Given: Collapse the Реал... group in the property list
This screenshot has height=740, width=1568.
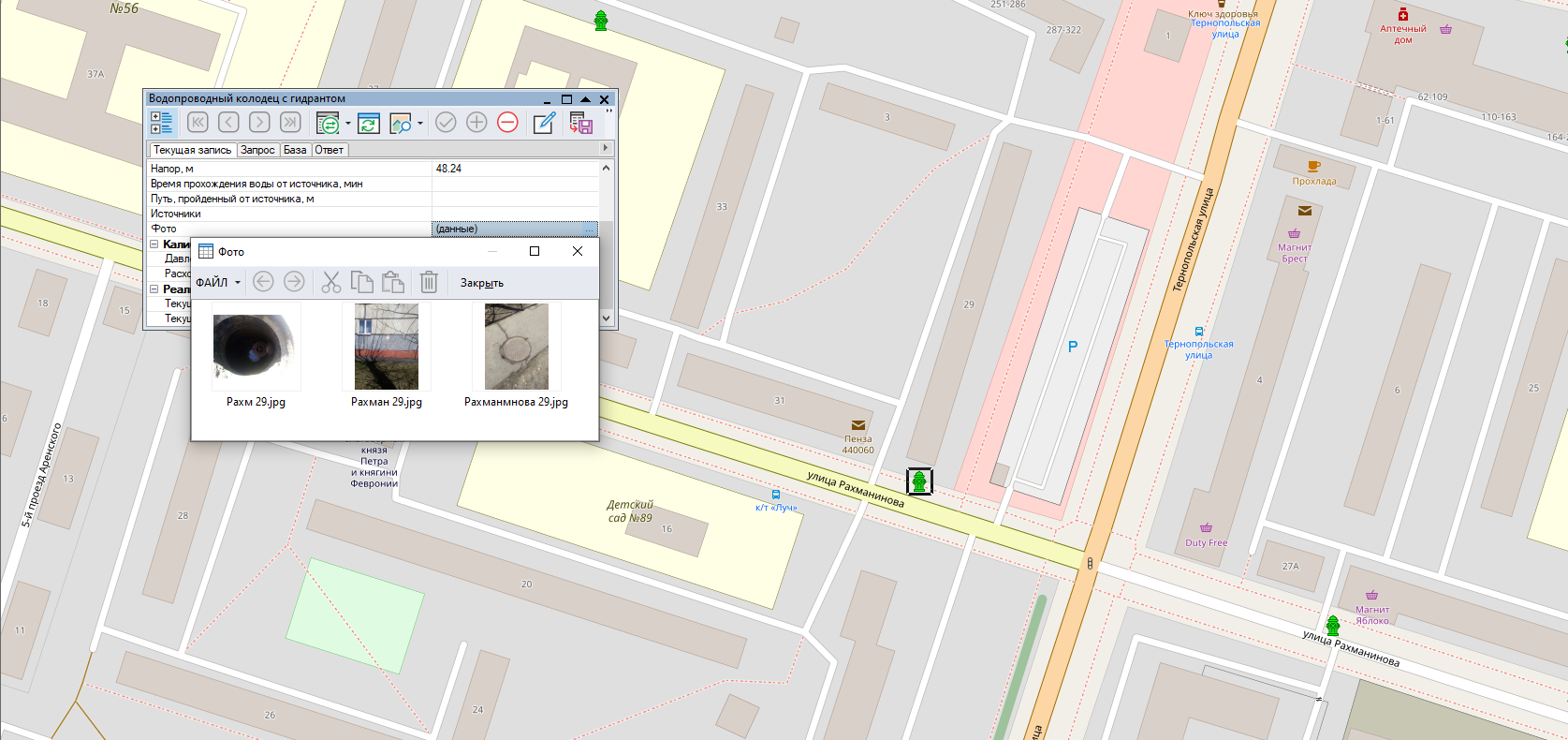Looking at the screenshot, I should (154, 289).
